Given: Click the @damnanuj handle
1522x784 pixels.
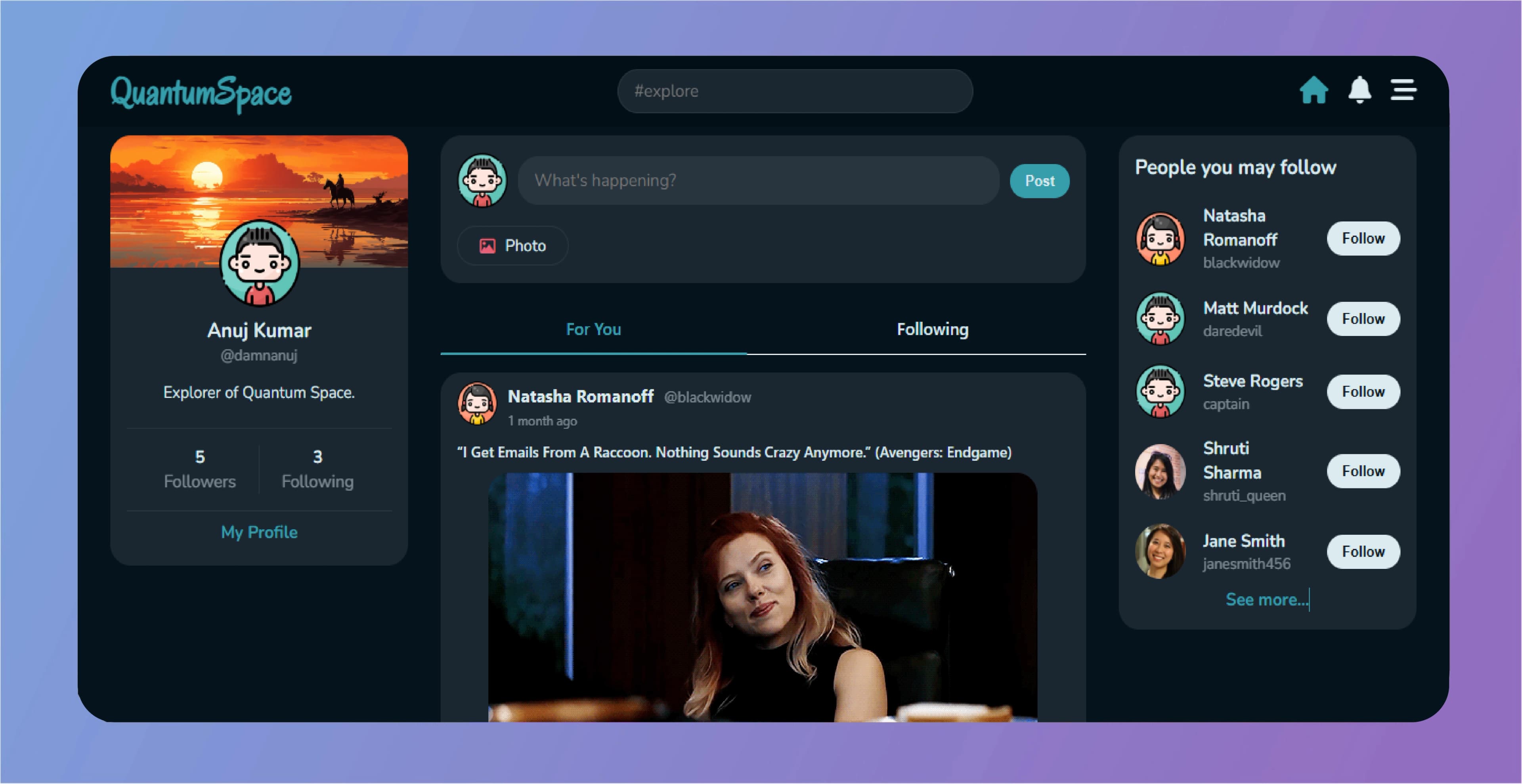Looking at the screenshot, I should tap(259, 355).
